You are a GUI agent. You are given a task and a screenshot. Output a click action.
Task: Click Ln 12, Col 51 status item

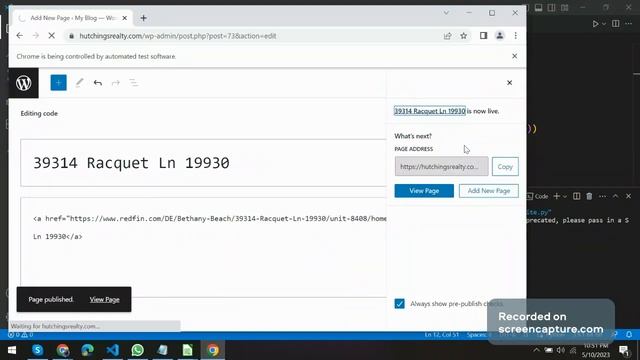point(441,335)
